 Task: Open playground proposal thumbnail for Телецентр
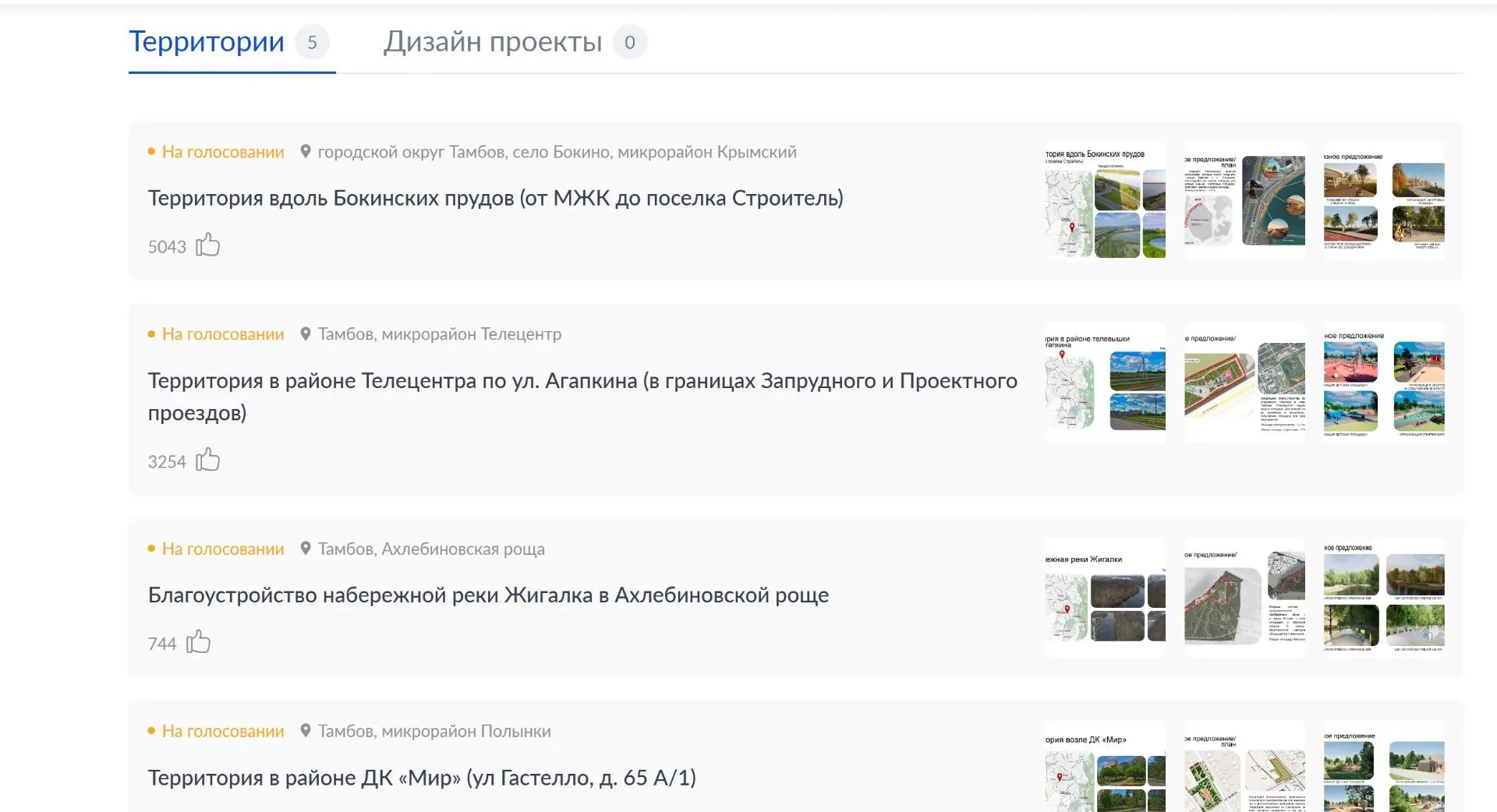[1384, 383]
